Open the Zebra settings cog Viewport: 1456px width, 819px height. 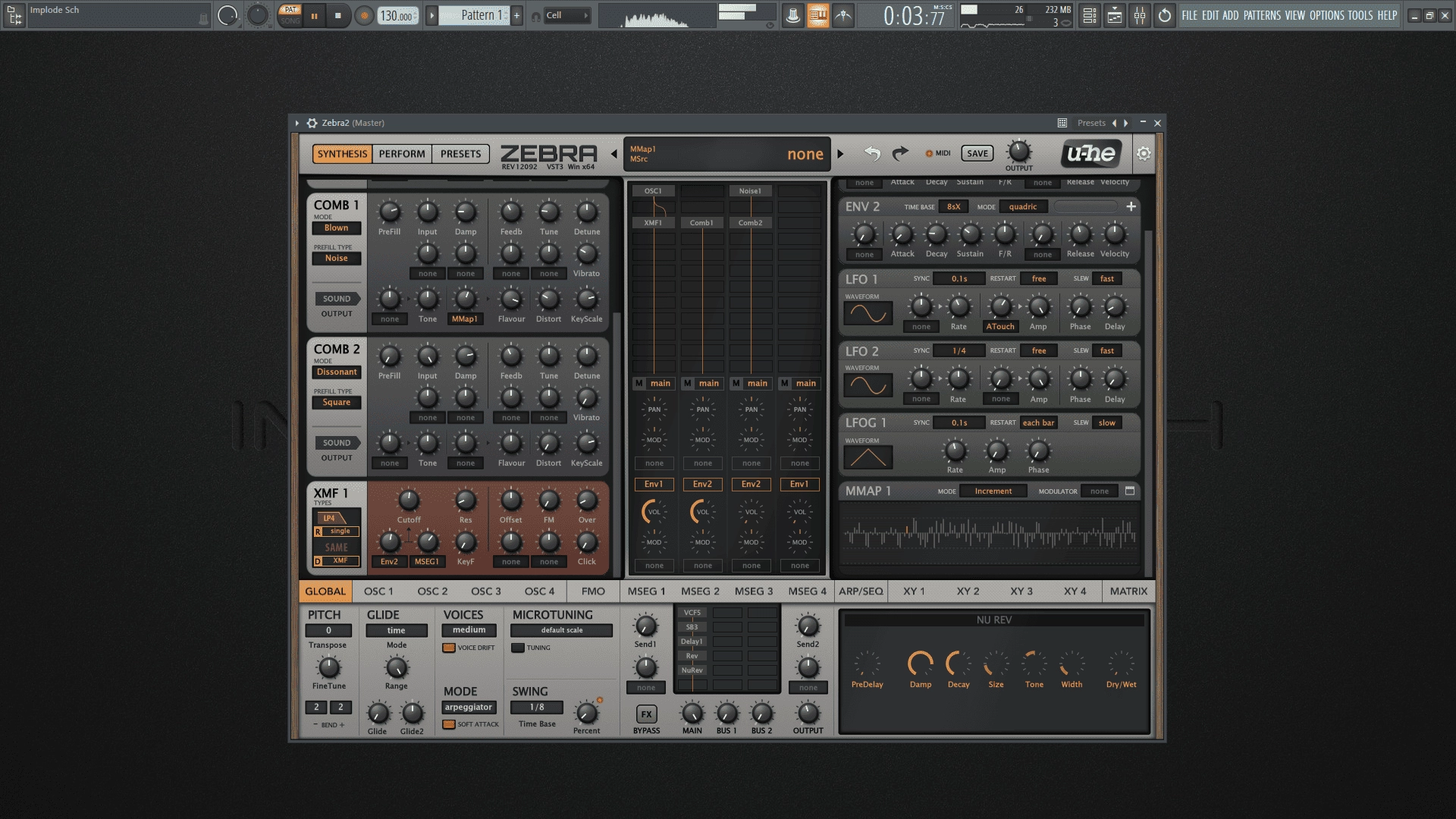1144,154
